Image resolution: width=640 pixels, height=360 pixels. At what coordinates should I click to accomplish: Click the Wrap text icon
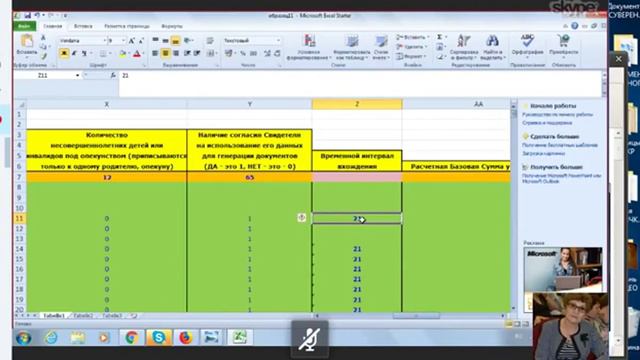(x=210, y=40)
